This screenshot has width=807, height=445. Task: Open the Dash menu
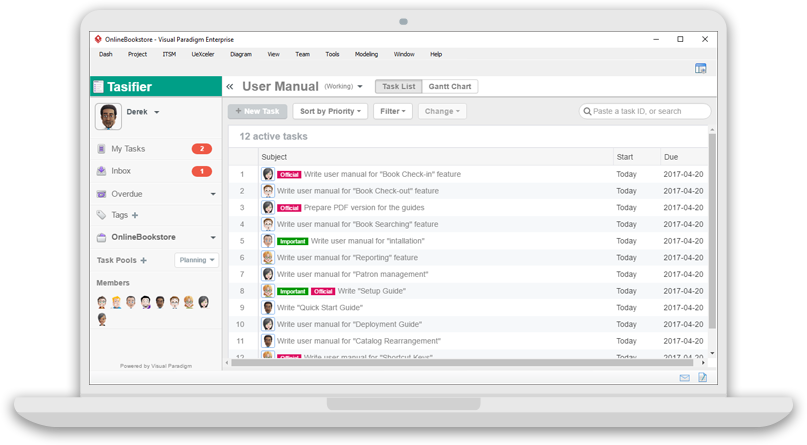pyautogui.click(x=106, y=54)
